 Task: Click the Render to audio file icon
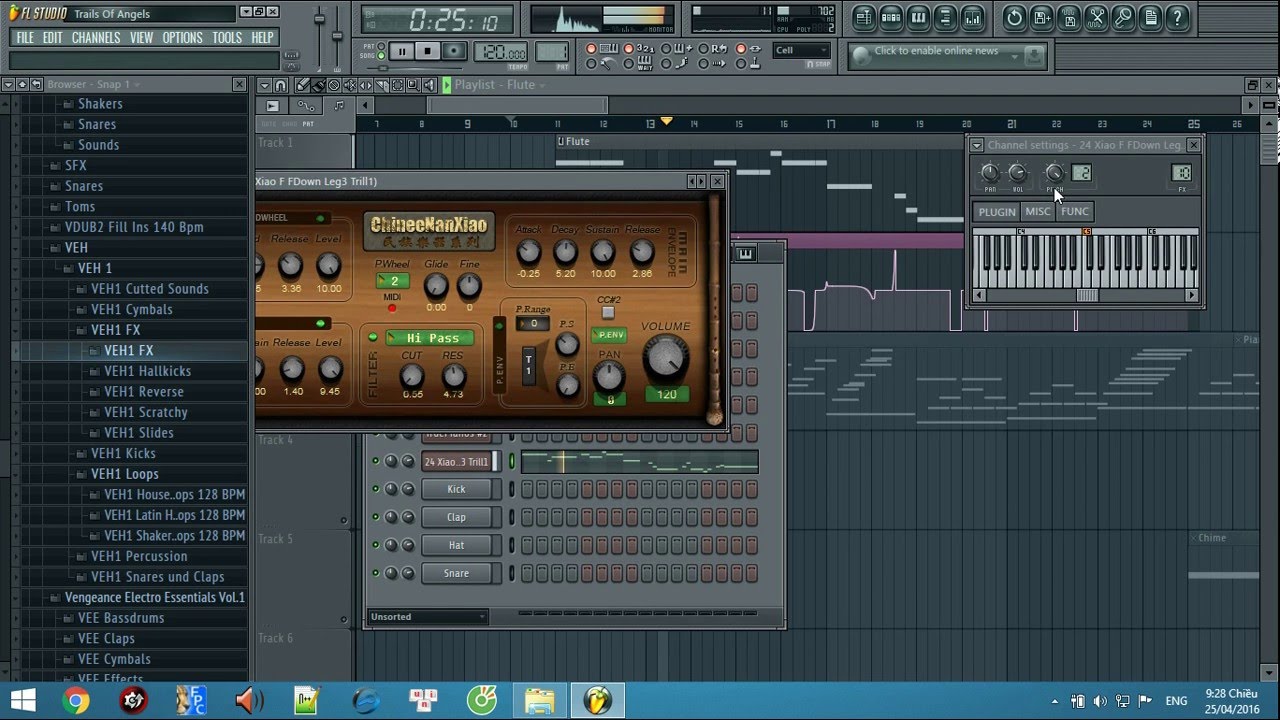pos(1069,17)
